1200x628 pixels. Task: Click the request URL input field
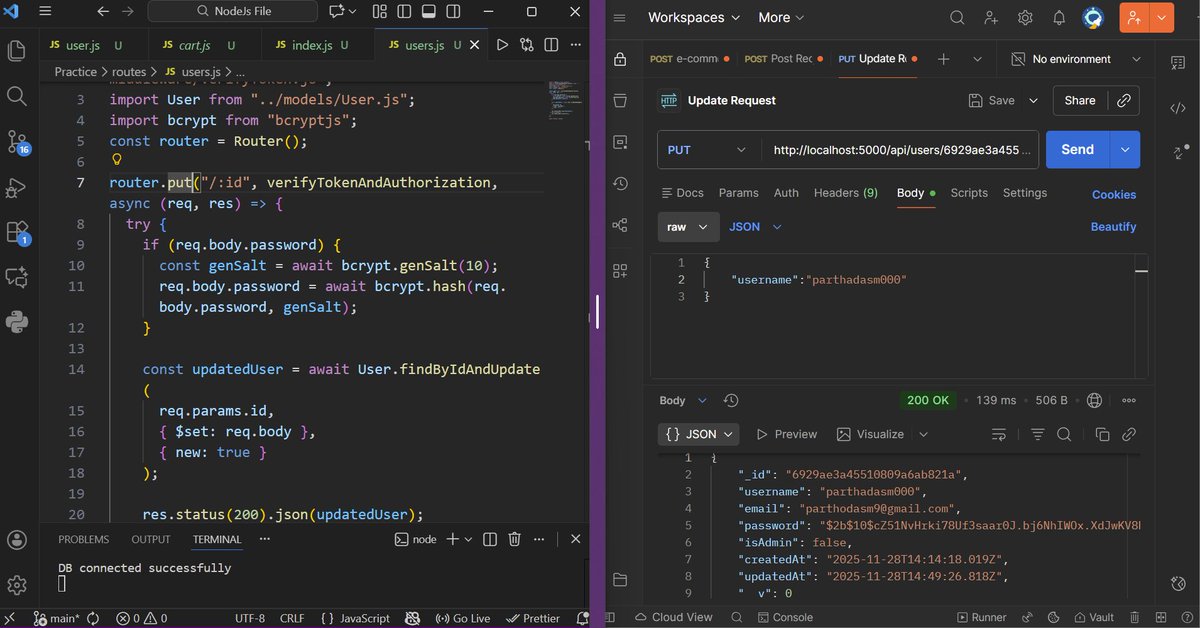pos(900,150)
